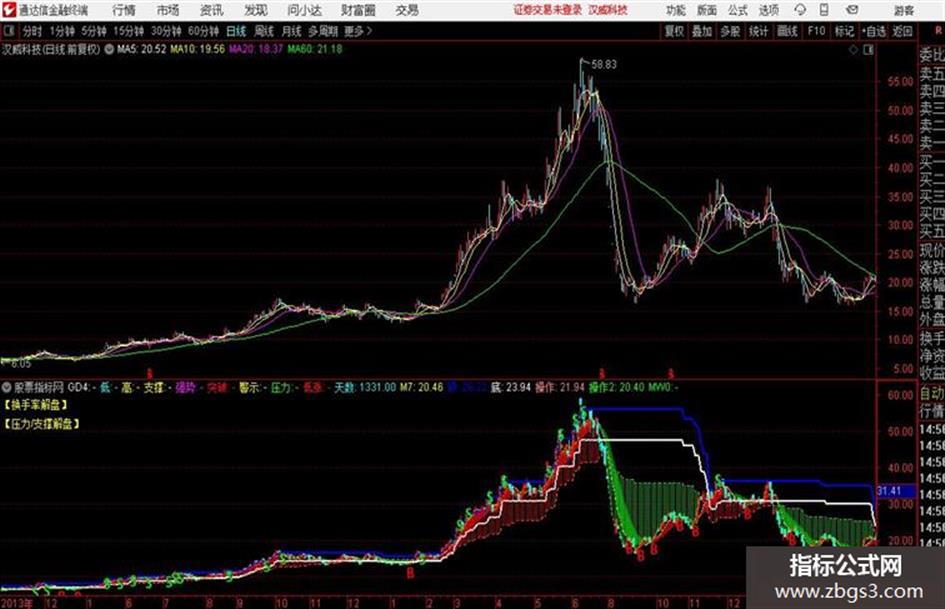Click the 复权 toolbar button

pos(674,31)
